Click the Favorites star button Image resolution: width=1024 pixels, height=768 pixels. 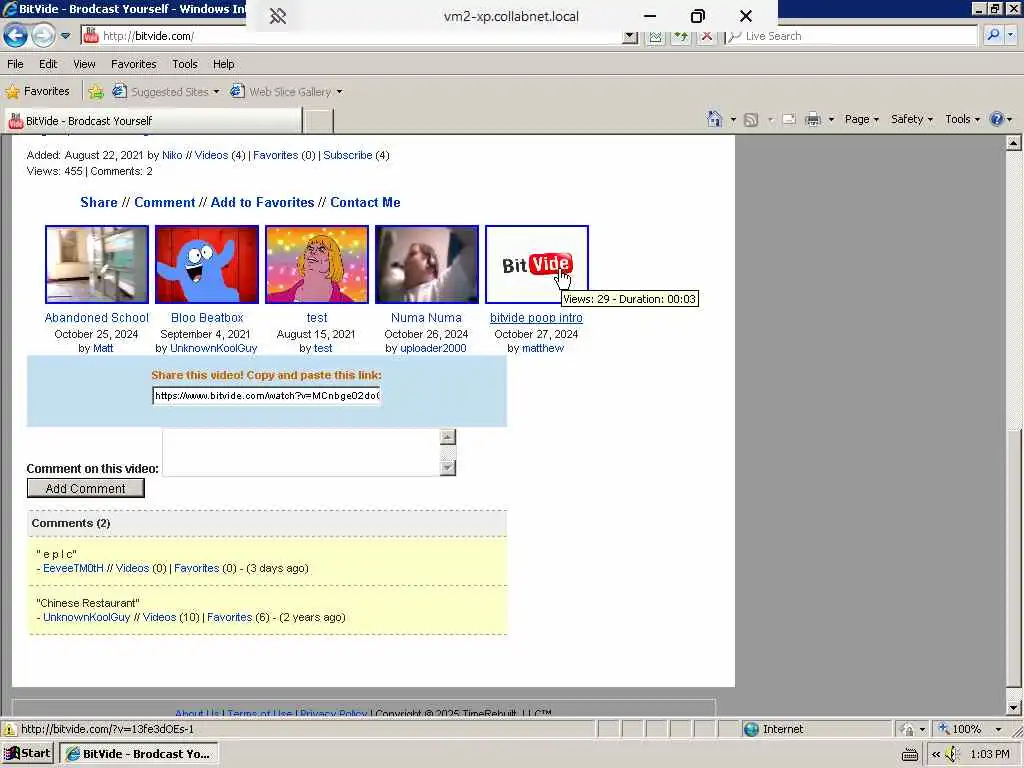pyautogui.click(x=38, y=91)
